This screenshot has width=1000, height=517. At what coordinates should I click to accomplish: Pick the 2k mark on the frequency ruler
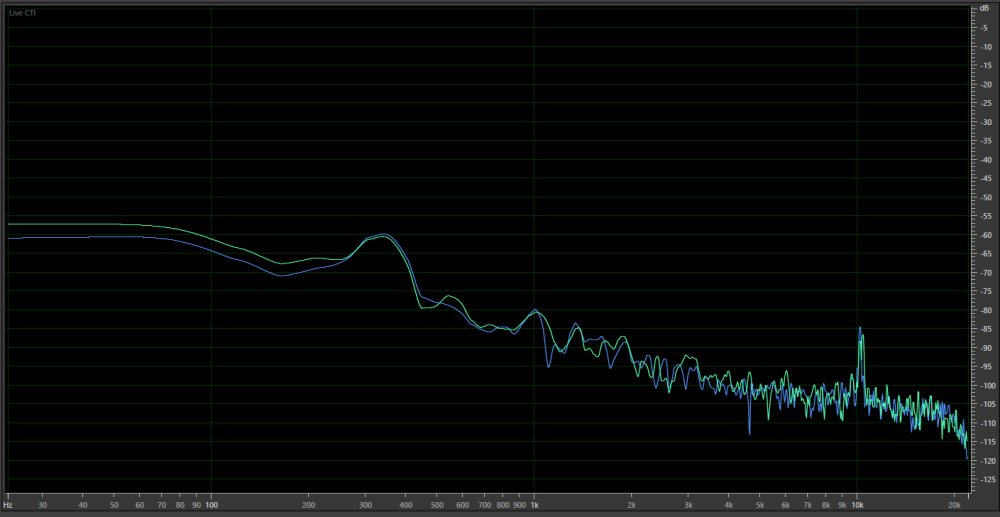pos(631,506)
